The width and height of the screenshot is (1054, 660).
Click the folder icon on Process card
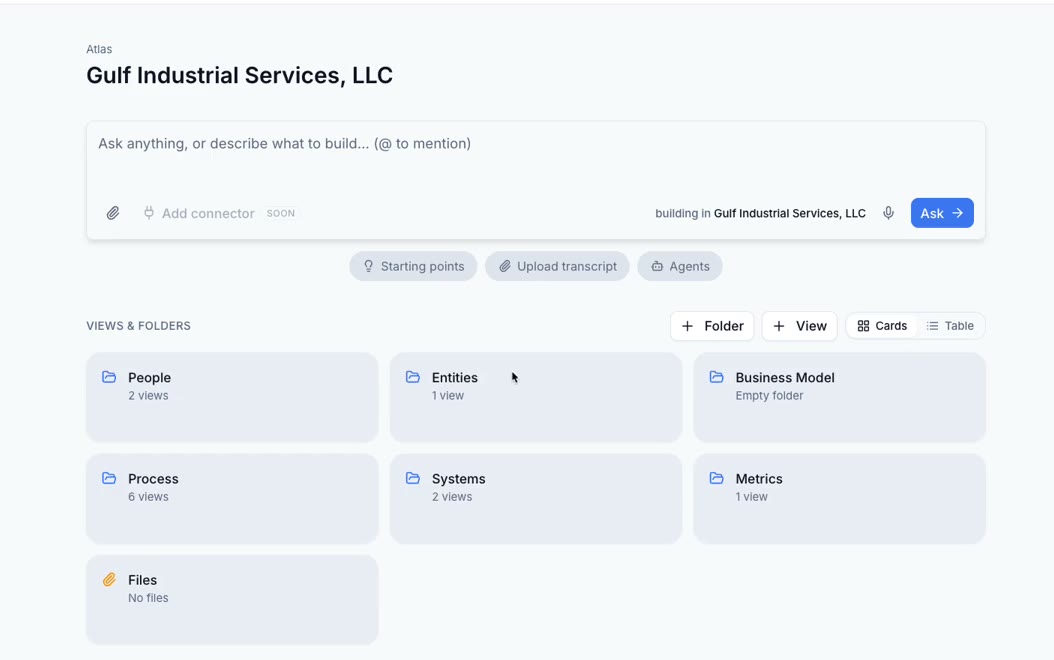(x=109, y=478)
